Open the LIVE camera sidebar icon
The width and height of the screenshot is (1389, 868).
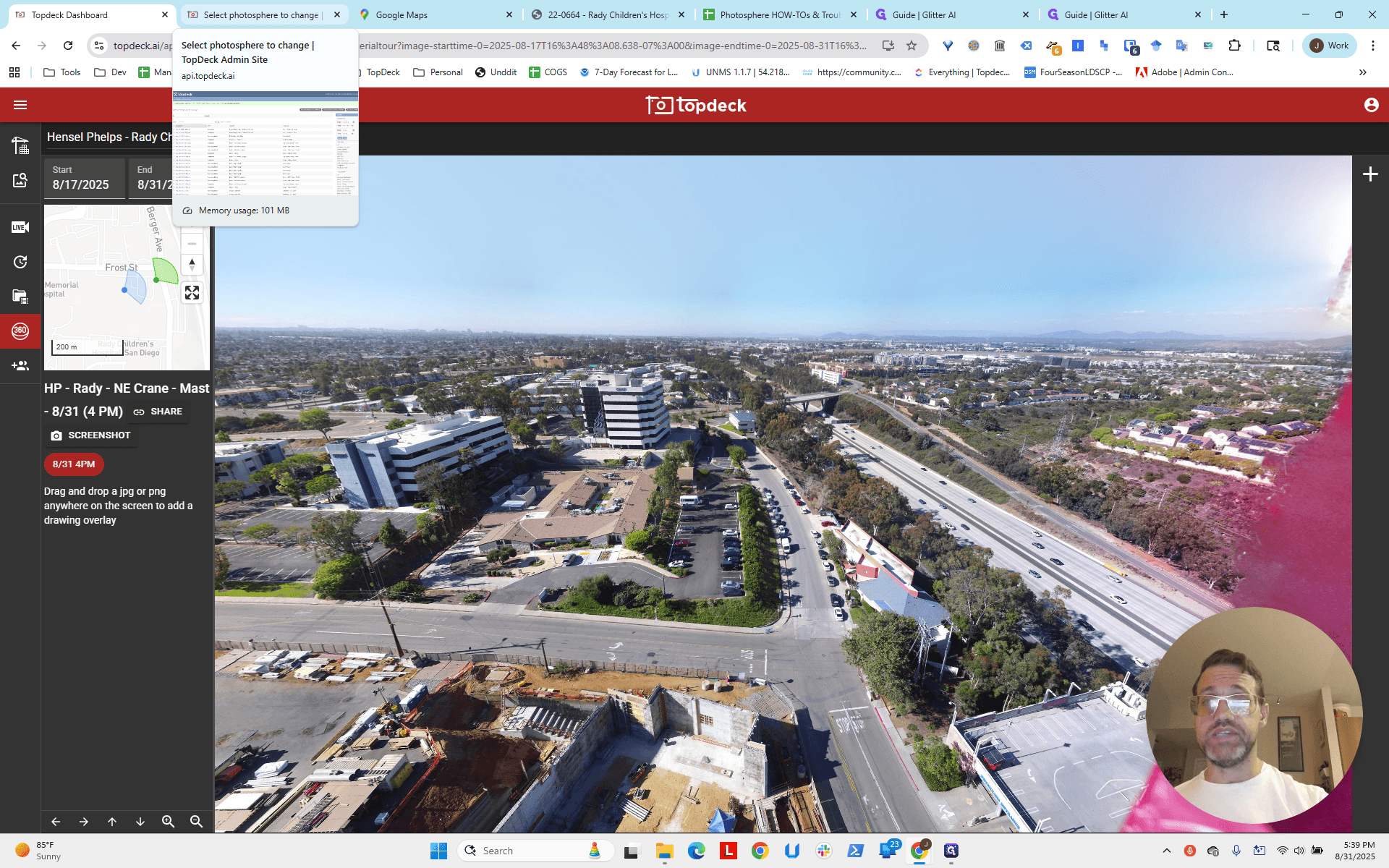click(x=20, y=227)
